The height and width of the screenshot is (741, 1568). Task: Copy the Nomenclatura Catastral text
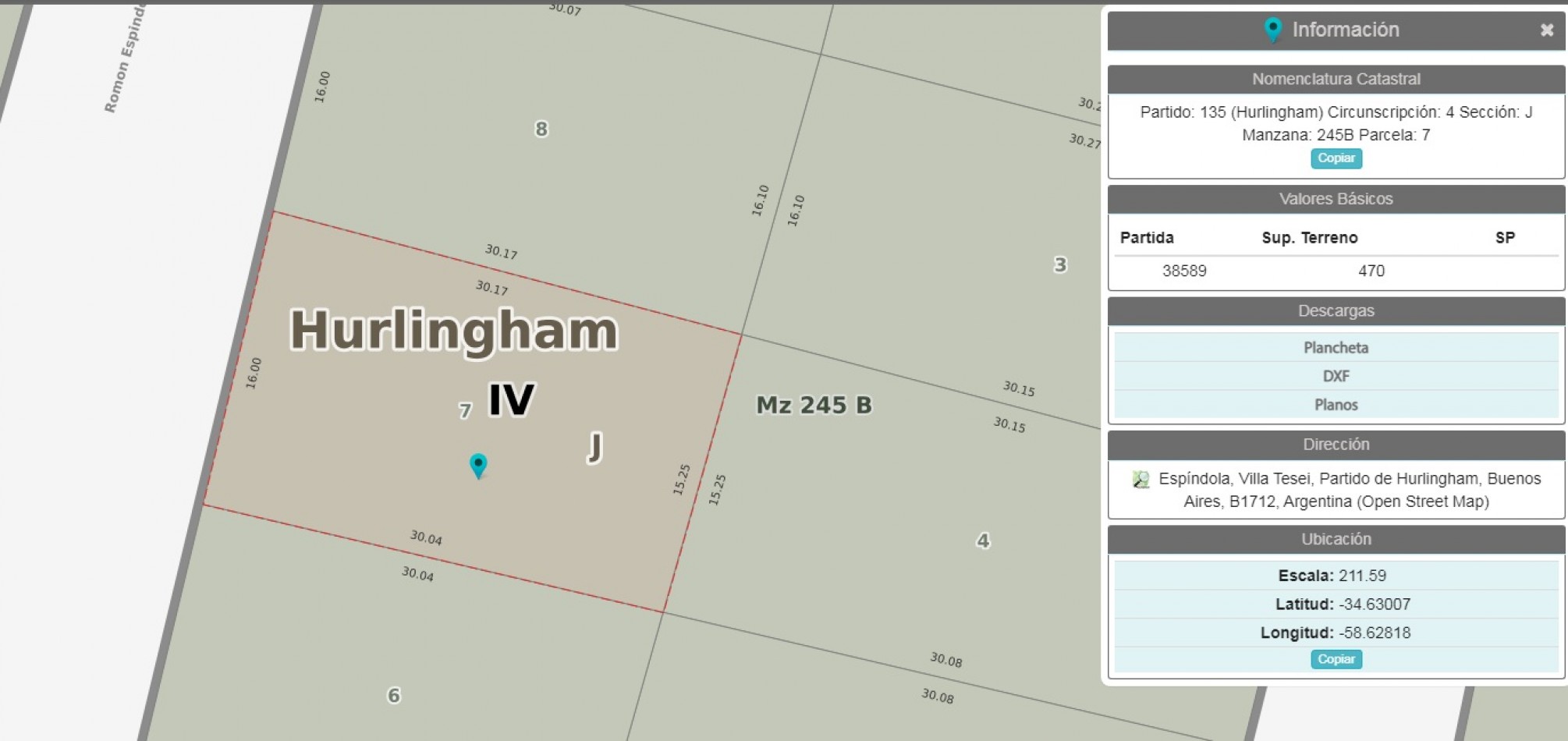click(1336, 158)
